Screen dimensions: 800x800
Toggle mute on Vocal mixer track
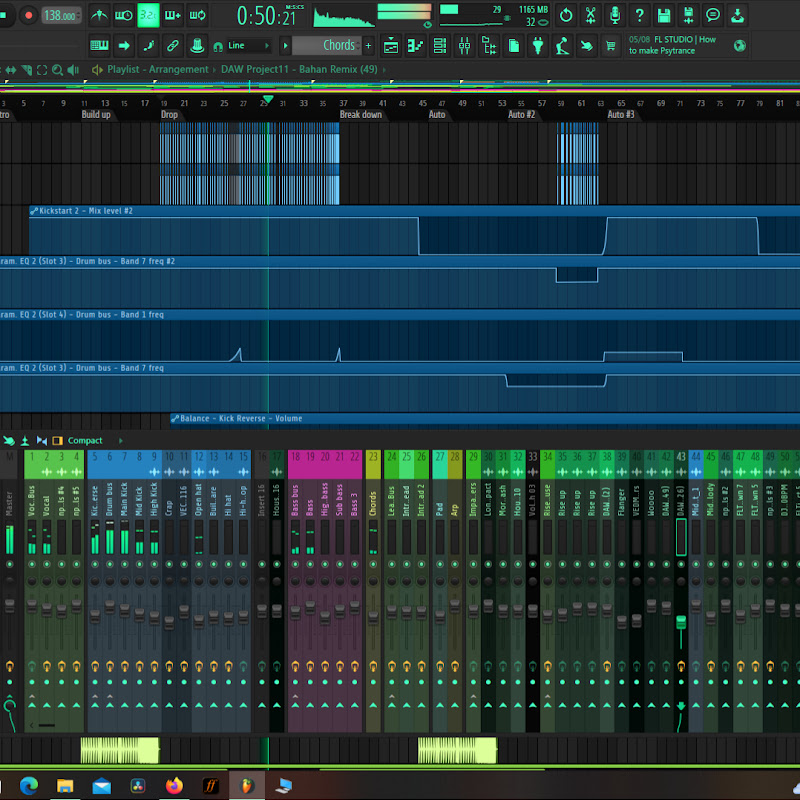pos(47,564)
